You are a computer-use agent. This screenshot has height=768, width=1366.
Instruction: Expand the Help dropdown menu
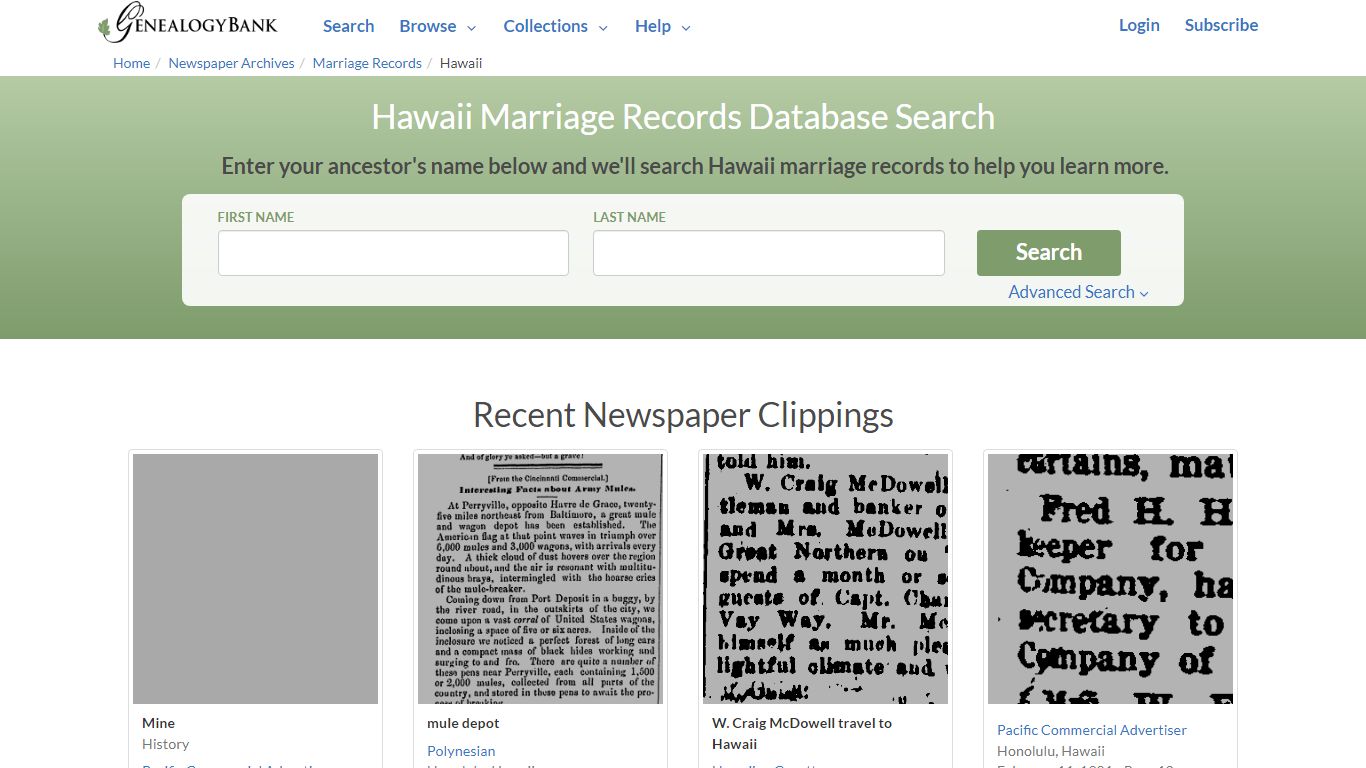pyautogui.click(x=662, y=26)
